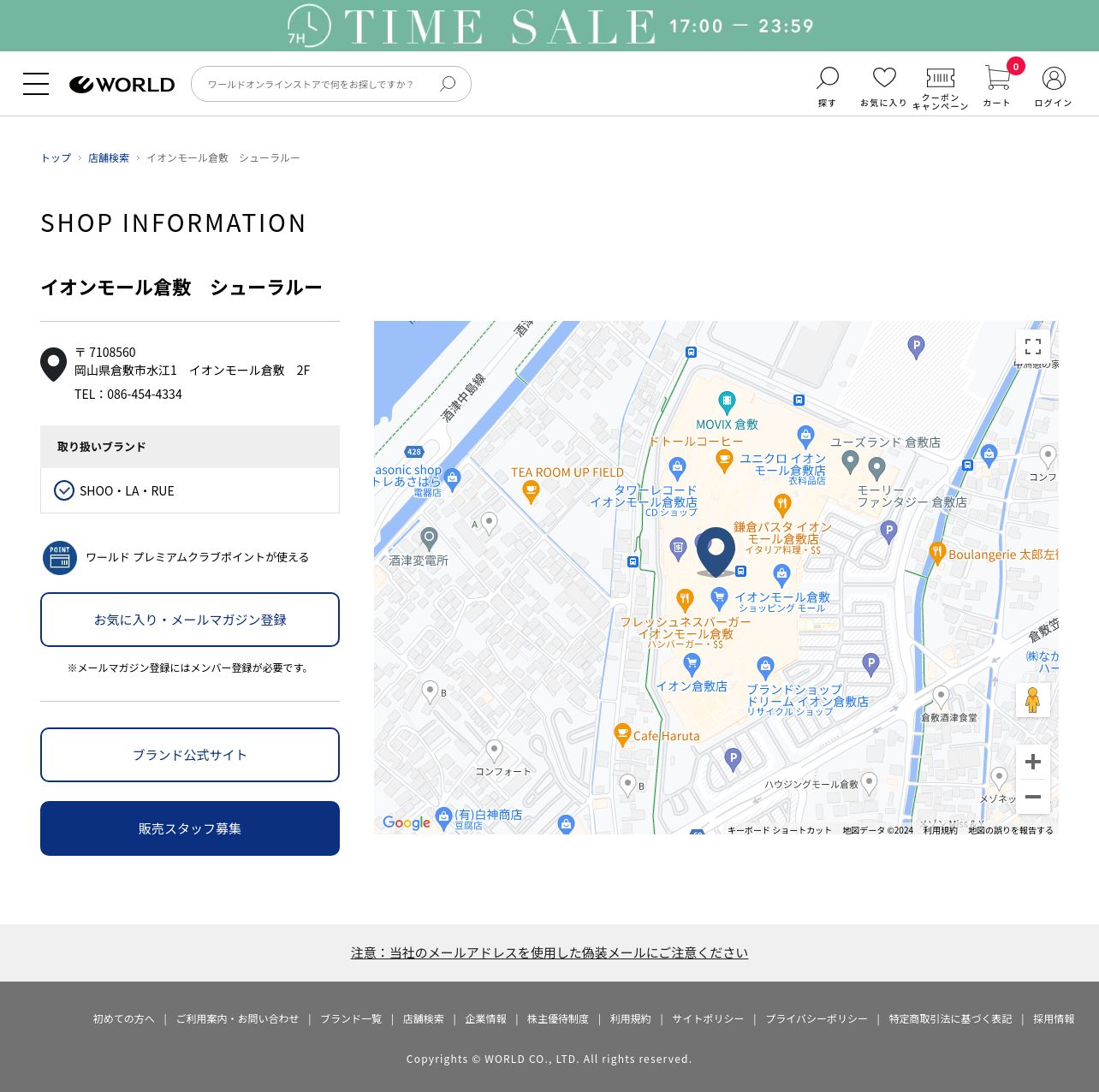This screenshot has width=1099, height=1092.
Task: Click the Google logo on map
Action: click(407, 822)
